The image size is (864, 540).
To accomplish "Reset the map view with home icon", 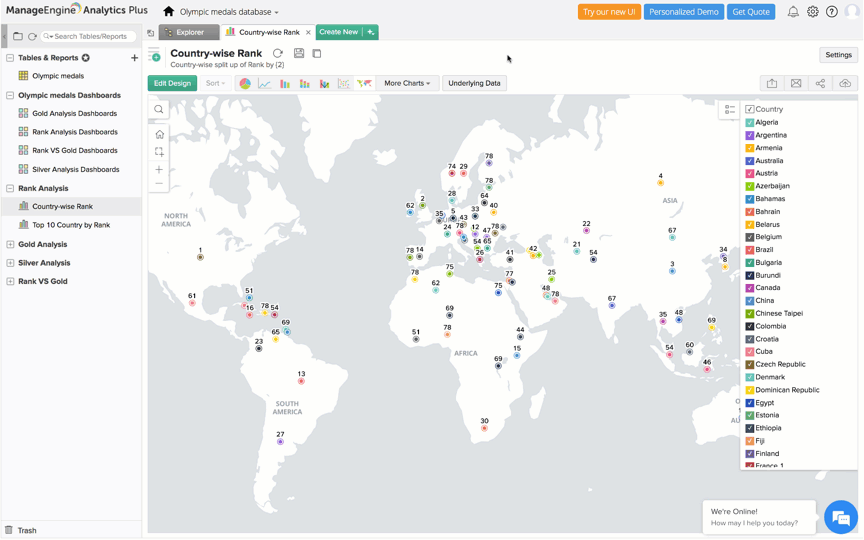I will 159,134.
